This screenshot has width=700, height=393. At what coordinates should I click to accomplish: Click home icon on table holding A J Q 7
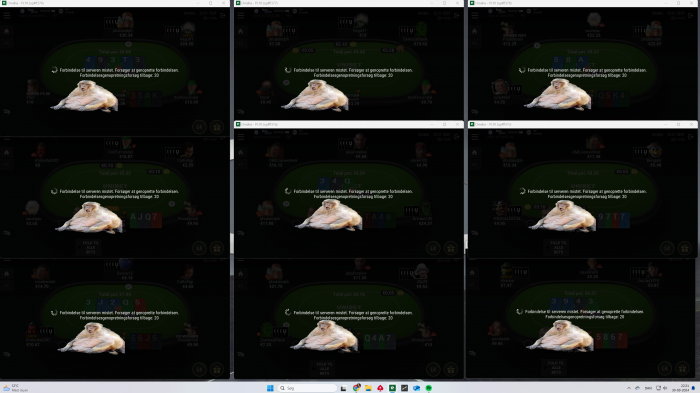7,153
